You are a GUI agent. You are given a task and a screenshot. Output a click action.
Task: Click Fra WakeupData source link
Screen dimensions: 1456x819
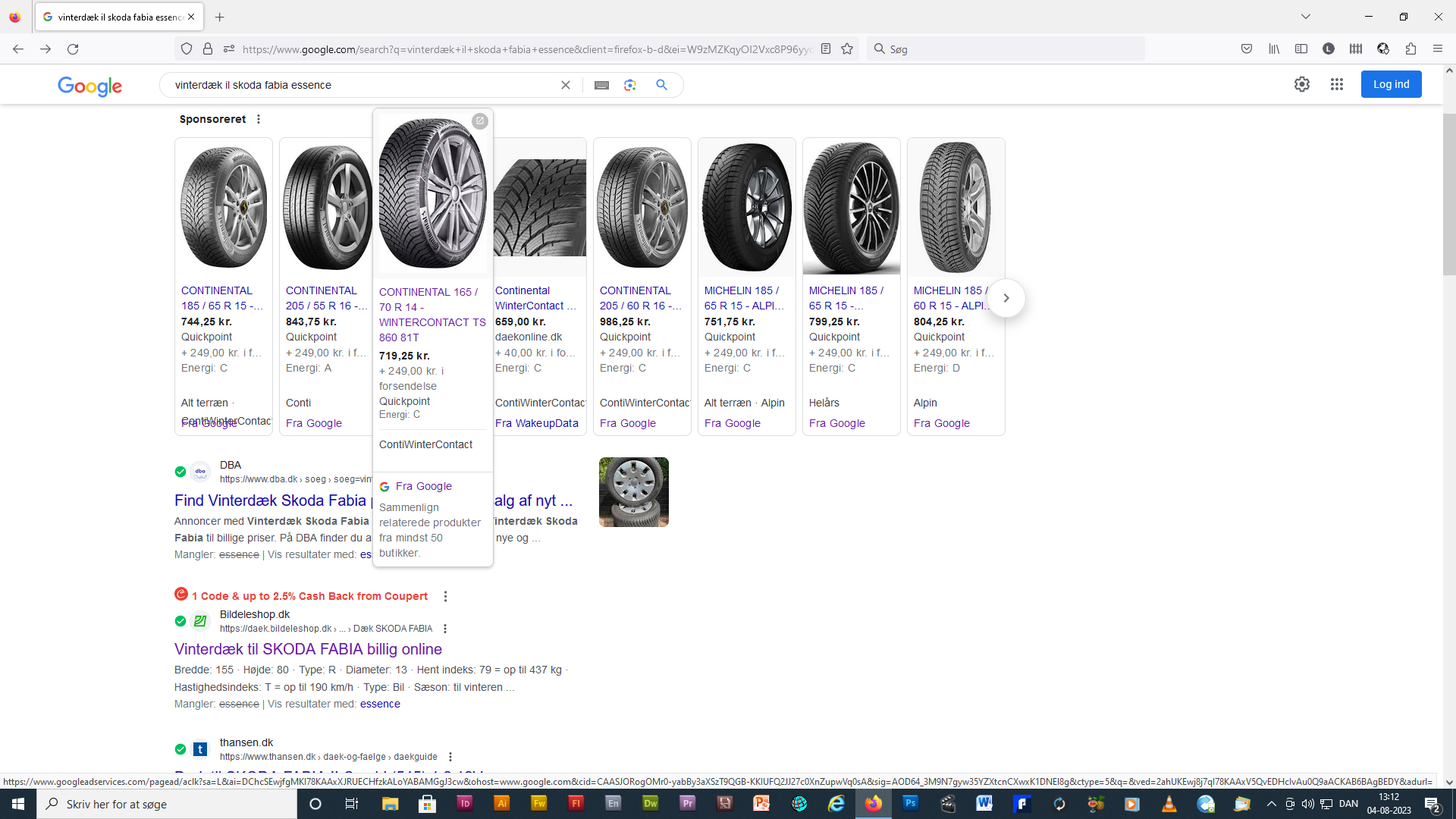[537, 423]
